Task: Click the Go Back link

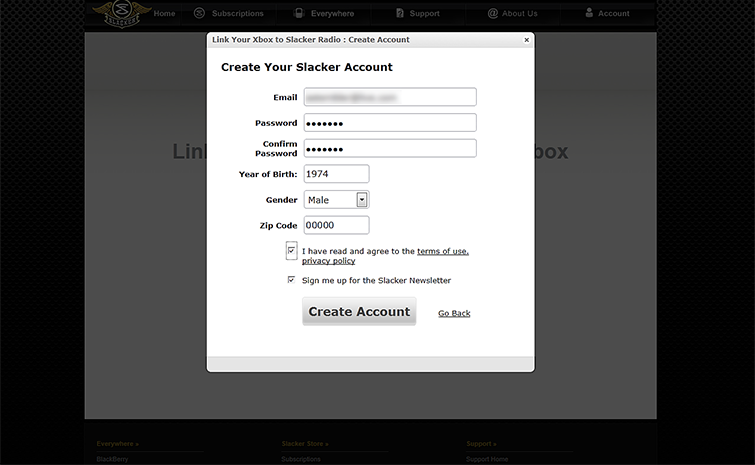Action: 454,313
